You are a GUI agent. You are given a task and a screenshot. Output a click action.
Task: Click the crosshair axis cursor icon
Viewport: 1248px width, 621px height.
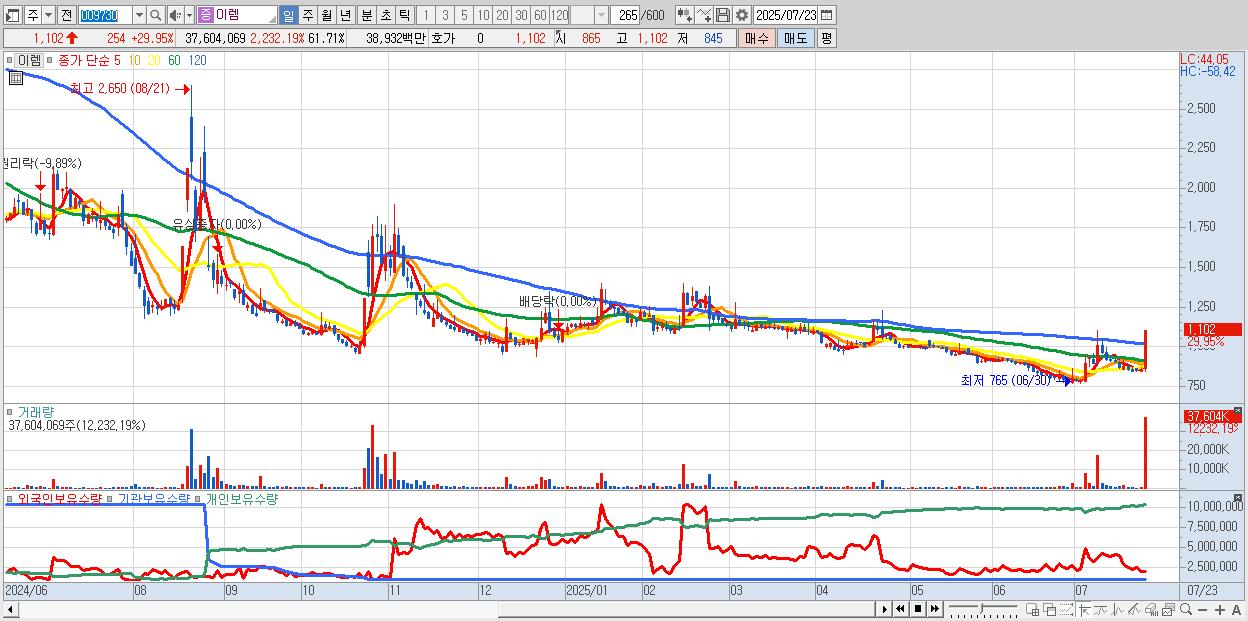[x=1085, y=609]
